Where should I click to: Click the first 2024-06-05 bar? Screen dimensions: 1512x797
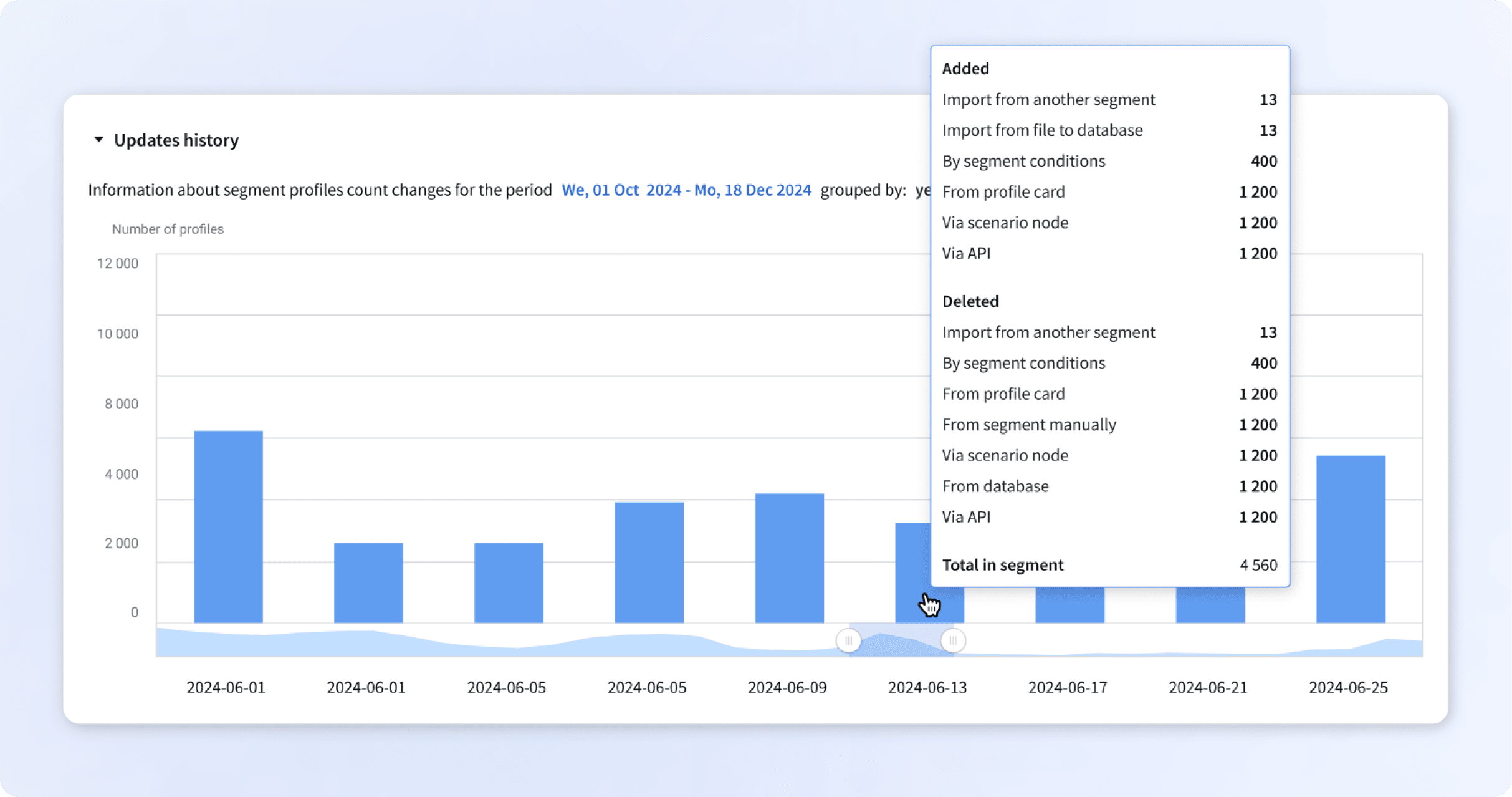pyautogui.click(x=509, y=583)
